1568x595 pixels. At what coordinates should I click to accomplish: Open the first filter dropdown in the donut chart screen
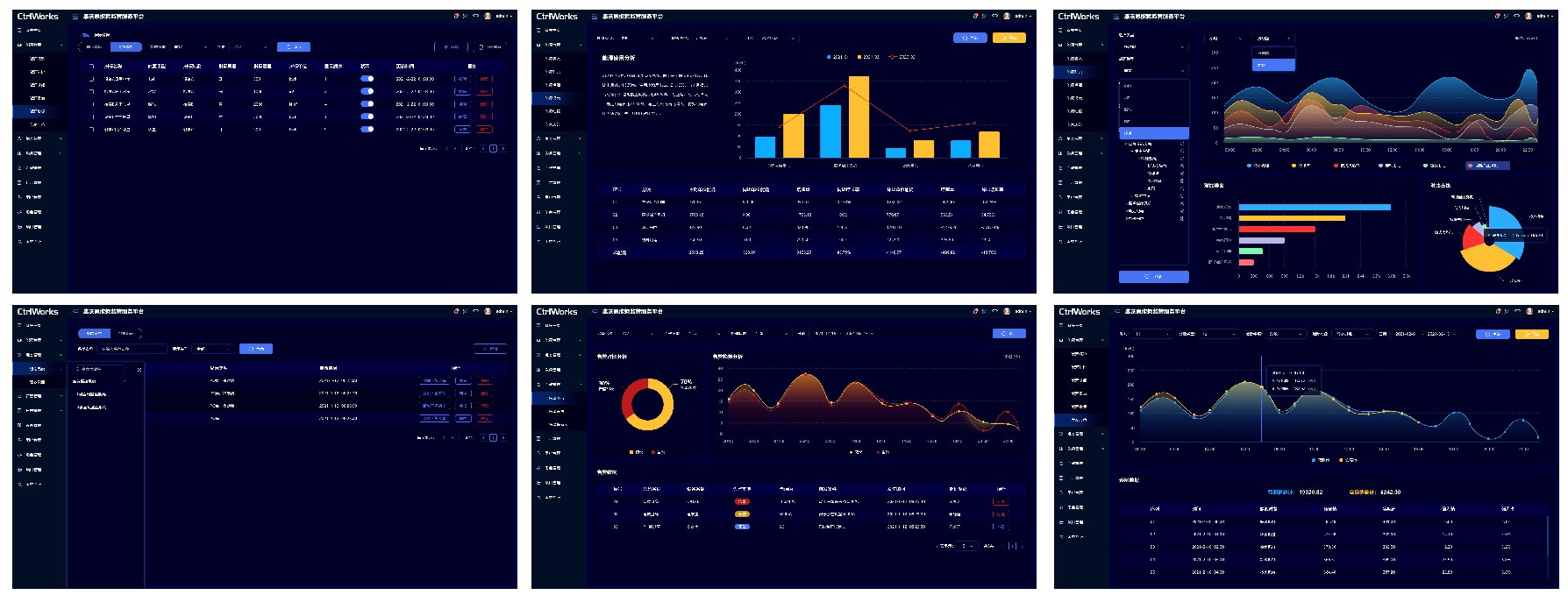[x=637, y=334]
